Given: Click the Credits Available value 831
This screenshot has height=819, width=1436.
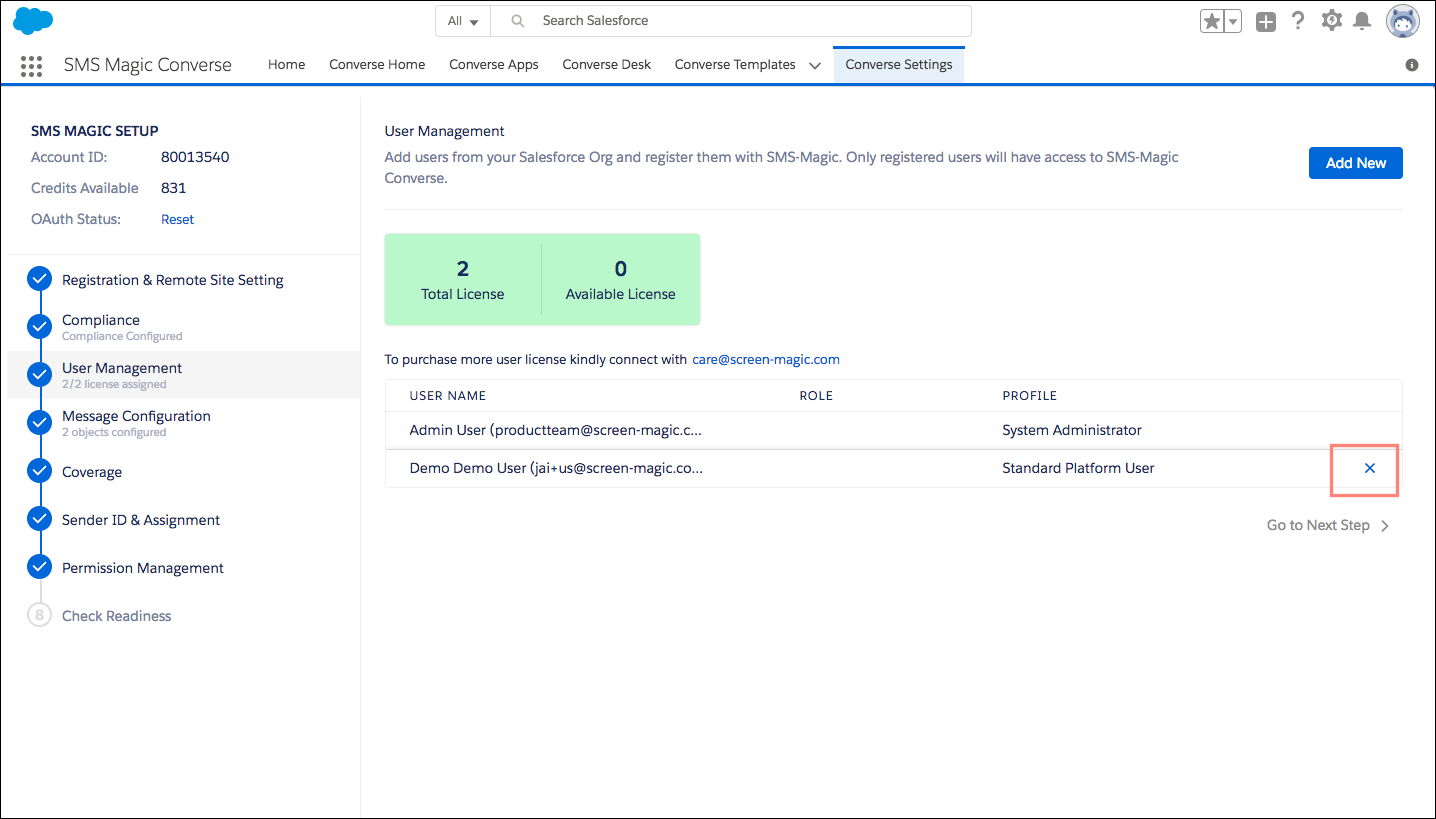Looking at the screenshot, I should [x=174, y=188].
